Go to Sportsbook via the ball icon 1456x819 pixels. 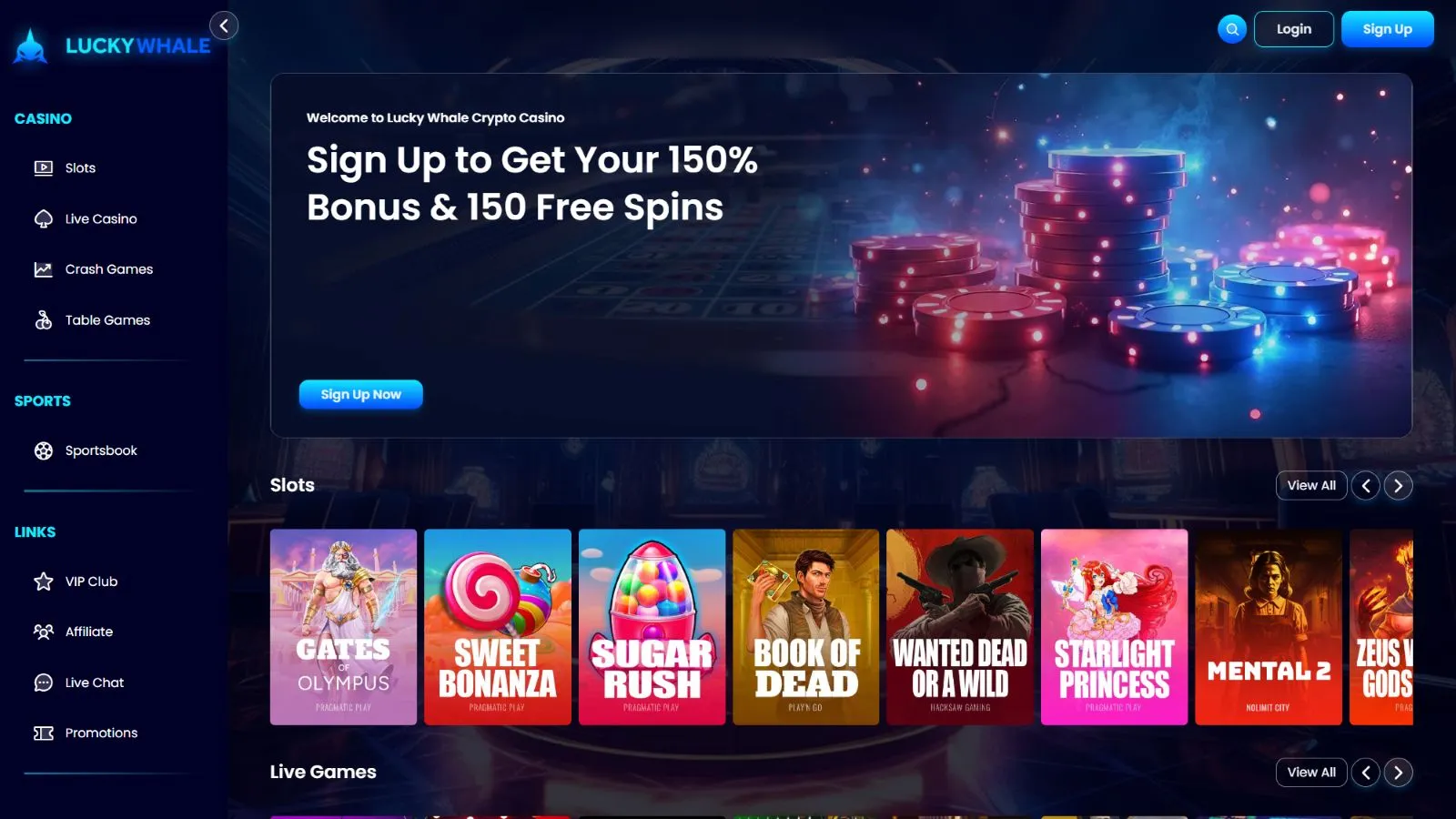(43, 450)
